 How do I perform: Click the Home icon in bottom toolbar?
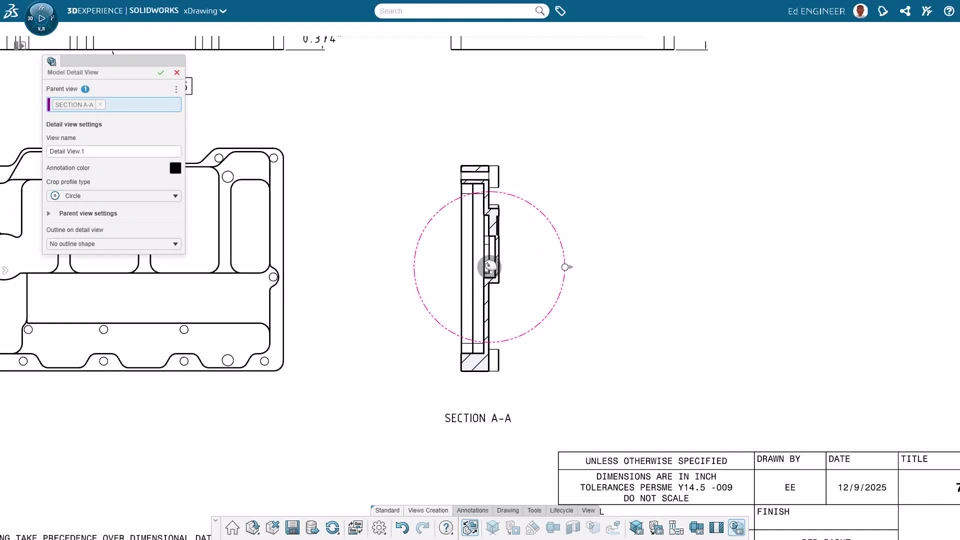pyautogui.click(x=232, y=528)
